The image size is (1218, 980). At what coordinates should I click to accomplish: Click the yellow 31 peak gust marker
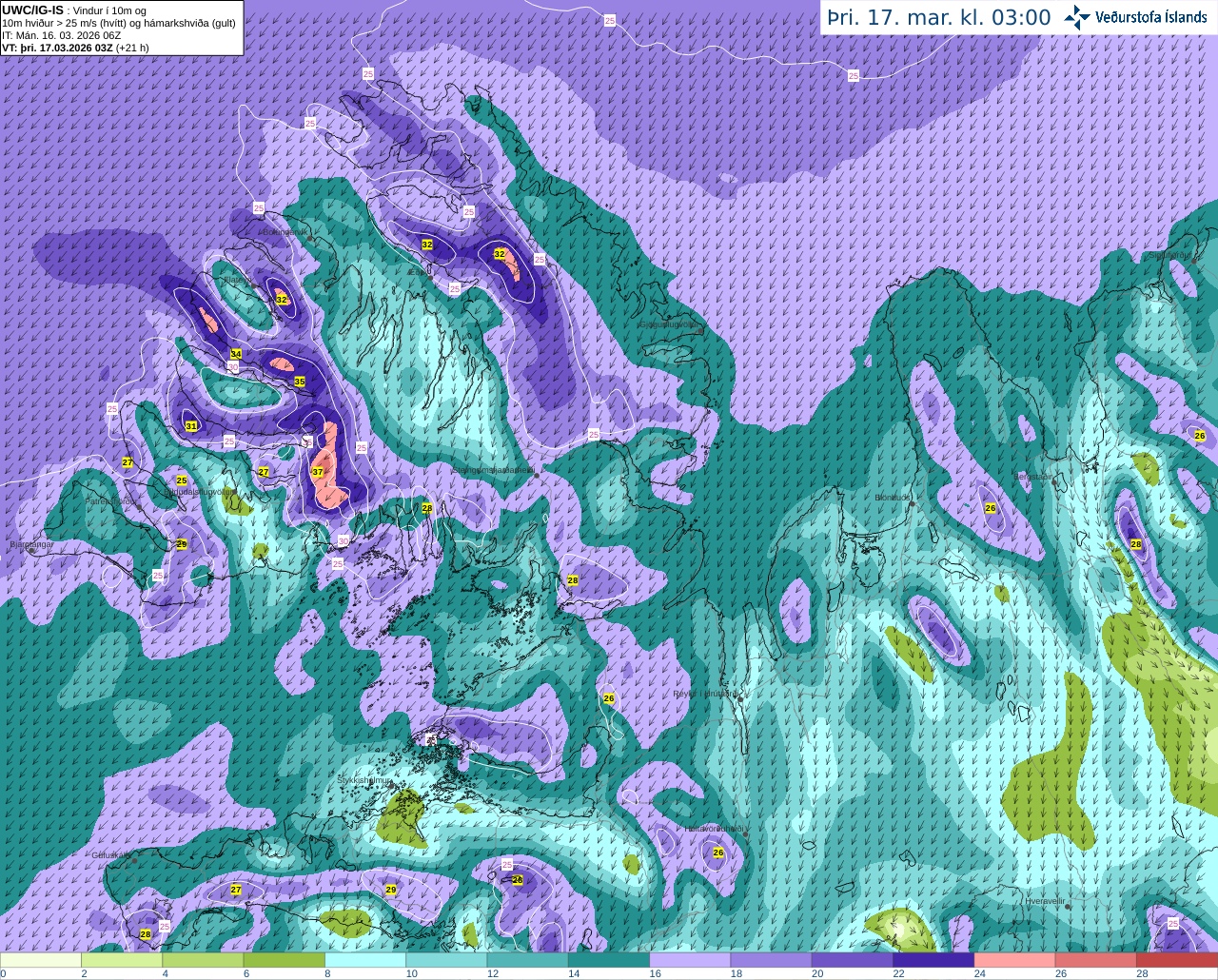pos(191,425)
